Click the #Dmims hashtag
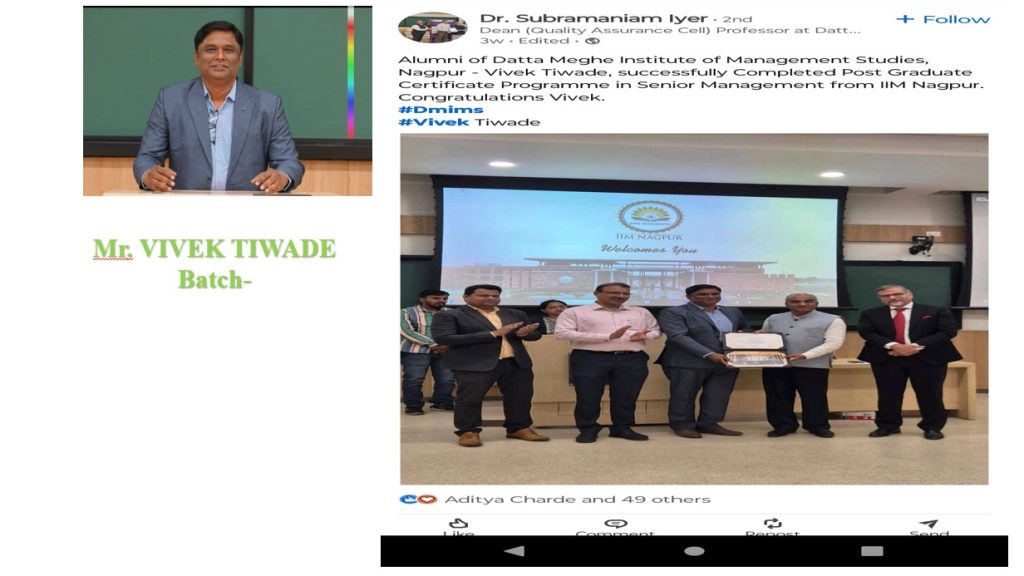The image size is (1024, 576). coord(441,110)
